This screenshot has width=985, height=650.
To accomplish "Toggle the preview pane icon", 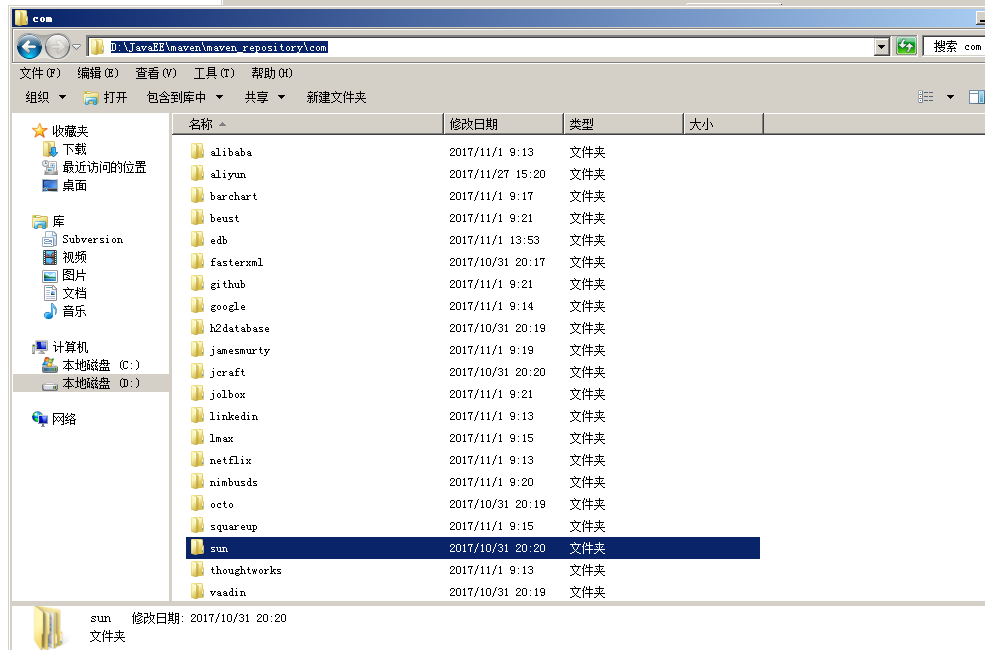I will [x=976, y=97].
